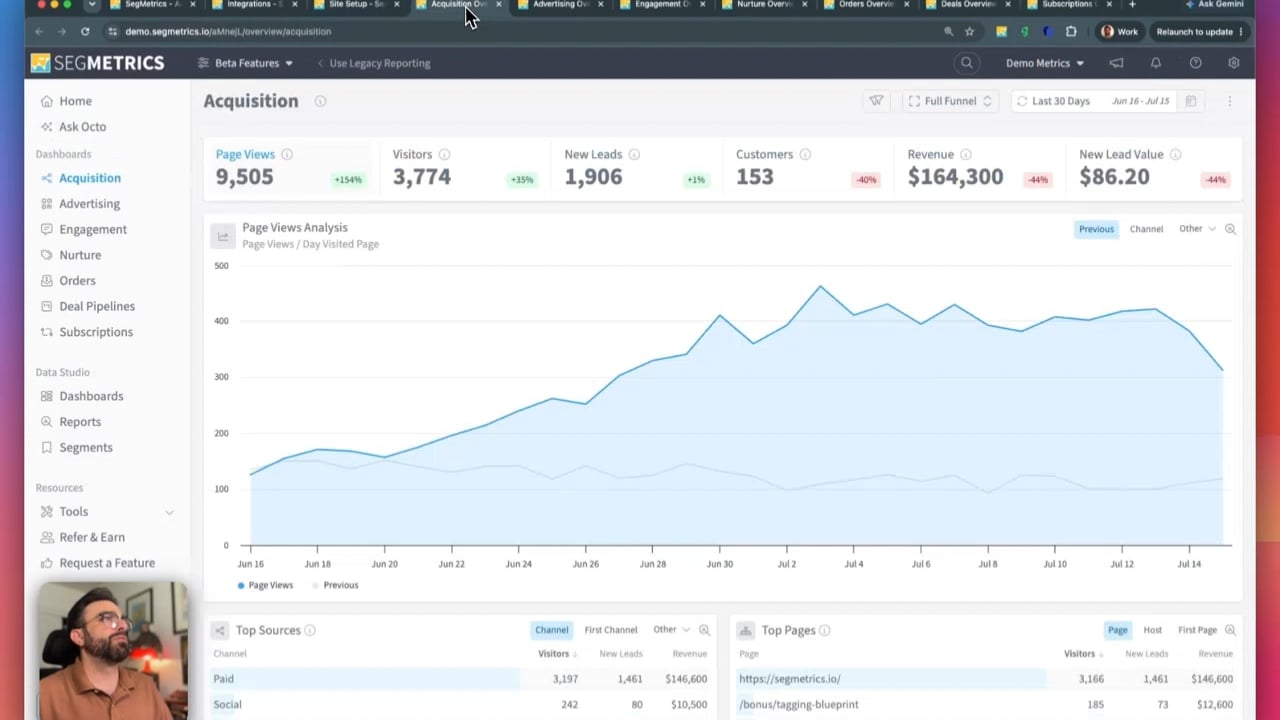This screenshot has height=720, width=1280.
Task: Open the https://segmetrics.io/ page link
Action: (x=790, y=679)
